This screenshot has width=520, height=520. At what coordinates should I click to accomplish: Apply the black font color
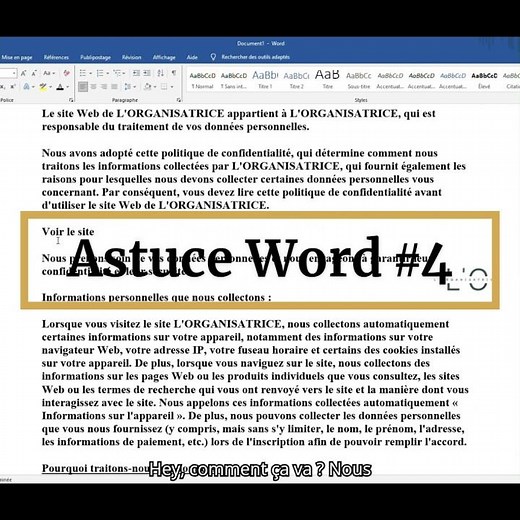[60, 87]
